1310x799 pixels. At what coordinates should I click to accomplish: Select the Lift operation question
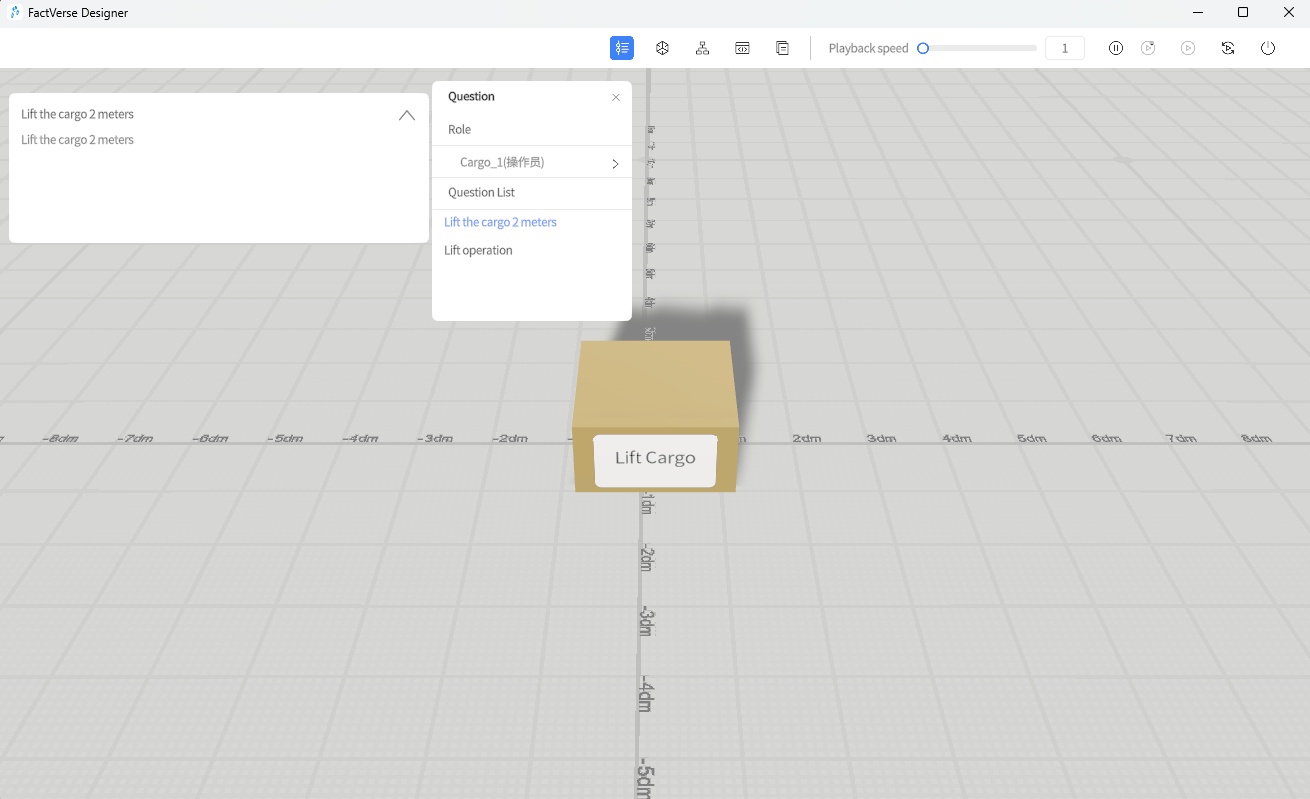click(x=478, y=250)
